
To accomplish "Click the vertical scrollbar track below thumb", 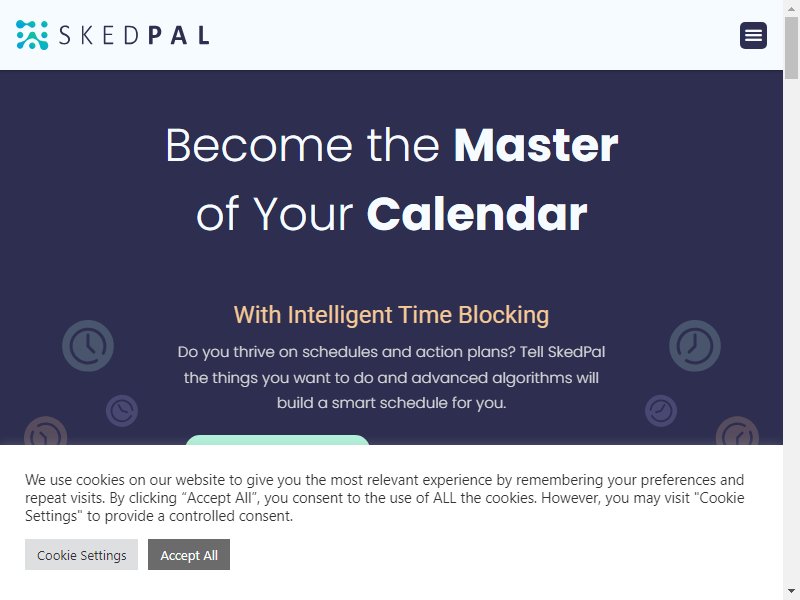I will 791,332.
